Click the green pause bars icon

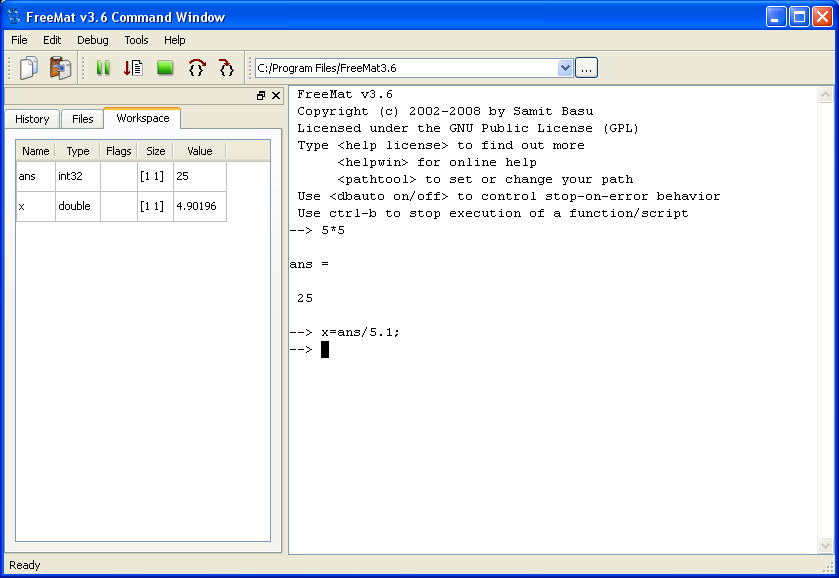coord(103,68)
